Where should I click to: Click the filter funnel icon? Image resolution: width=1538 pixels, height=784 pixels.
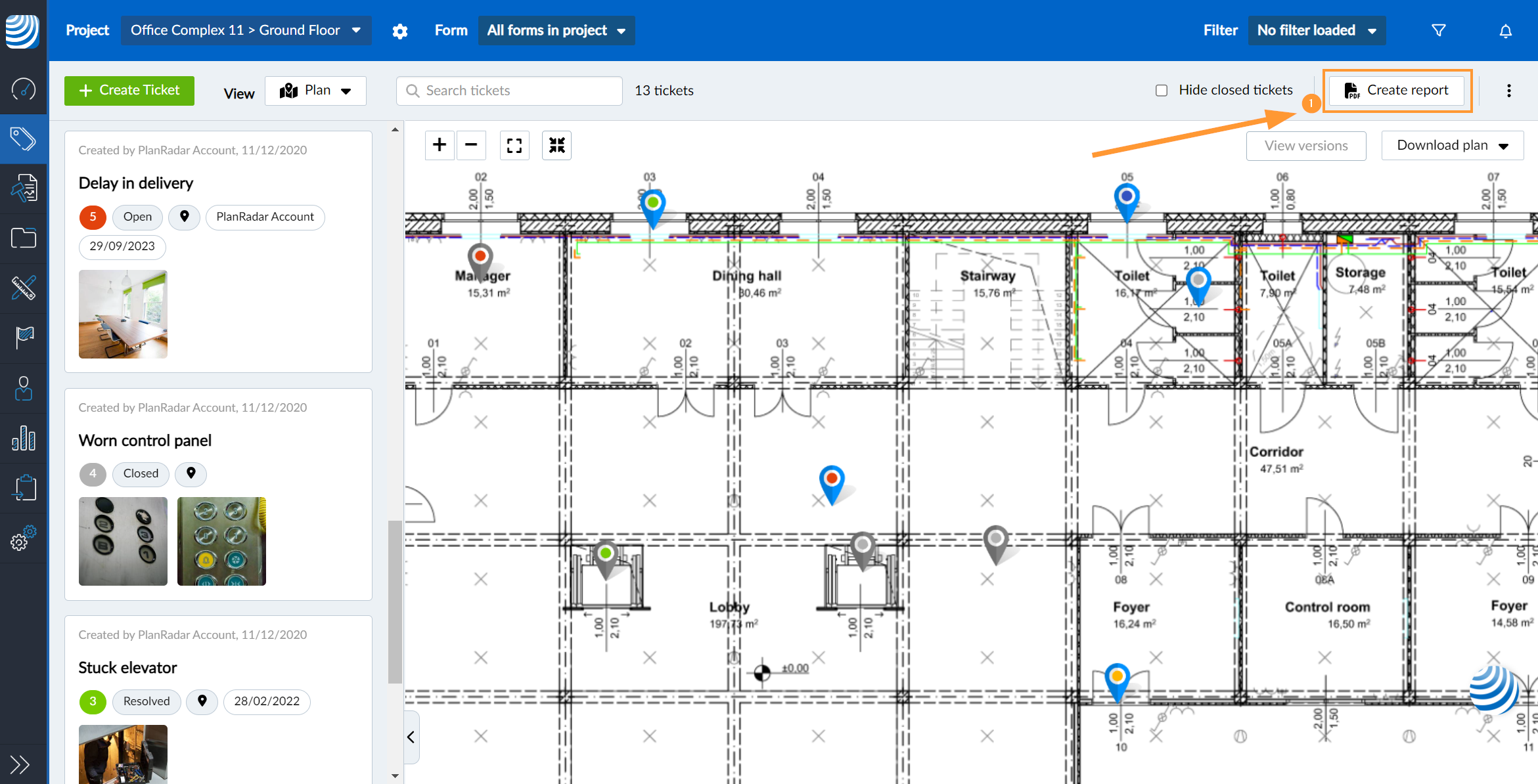click(1438, 30)
